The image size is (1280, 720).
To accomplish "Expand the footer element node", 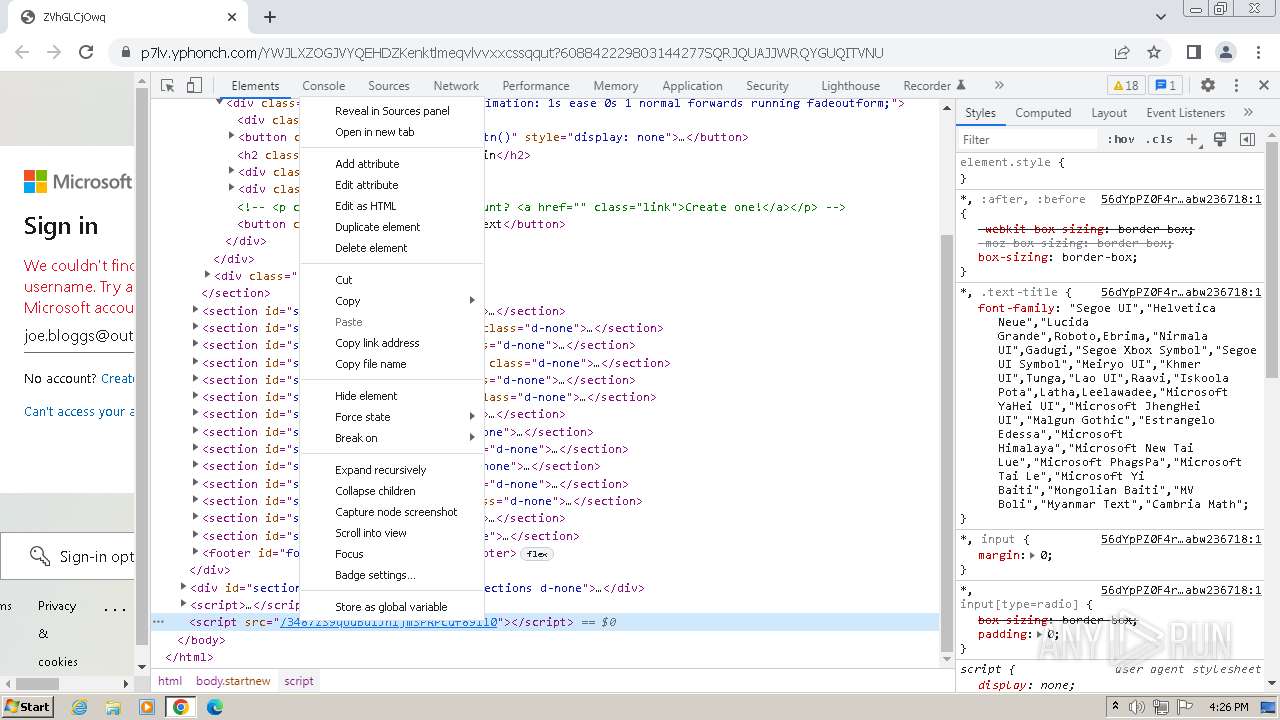I will (x=196, y=552).
